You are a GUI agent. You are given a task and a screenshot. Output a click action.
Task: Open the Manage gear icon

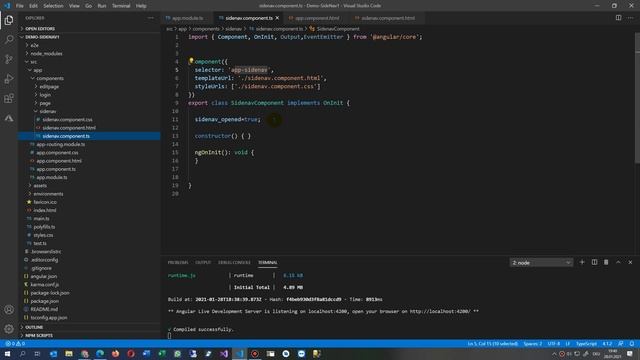pyautogui.click(x=9, y=329)
